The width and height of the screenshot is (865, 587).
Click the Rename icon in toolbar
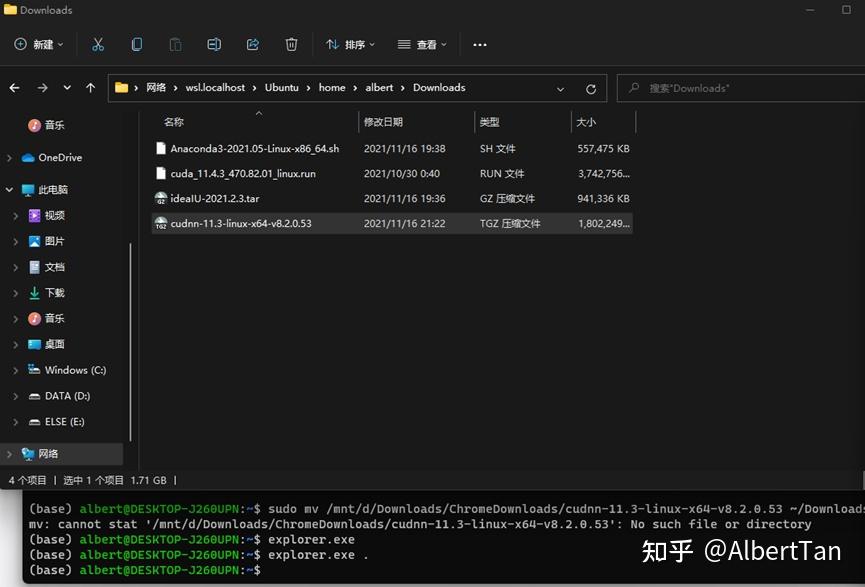click(214, 45)
